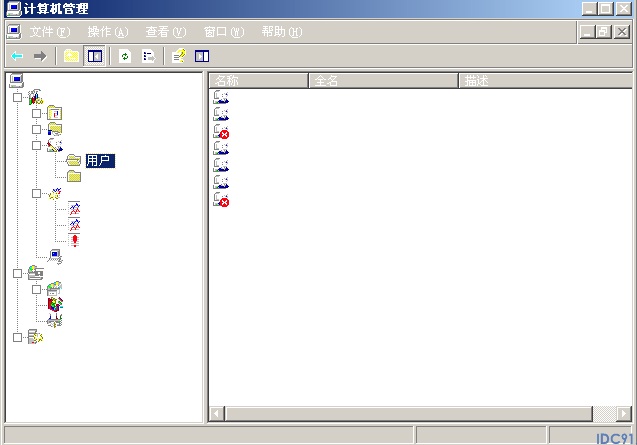Select the Removable Storage node icon
Image resolution: width=637 pixels, height=445 pixels.
[54, 289]
